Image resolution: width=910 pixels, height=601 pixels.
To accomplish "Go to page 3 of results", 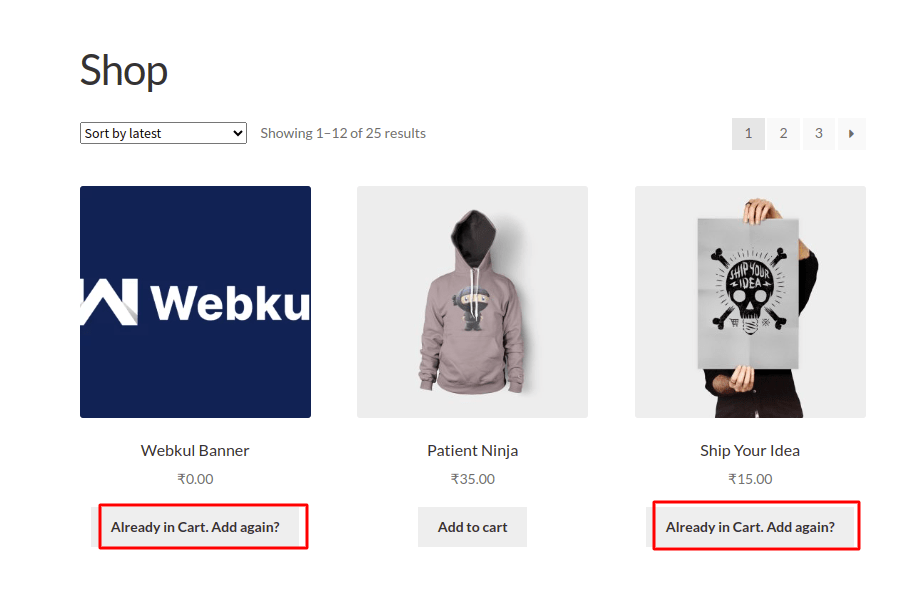I will (818, 133).
